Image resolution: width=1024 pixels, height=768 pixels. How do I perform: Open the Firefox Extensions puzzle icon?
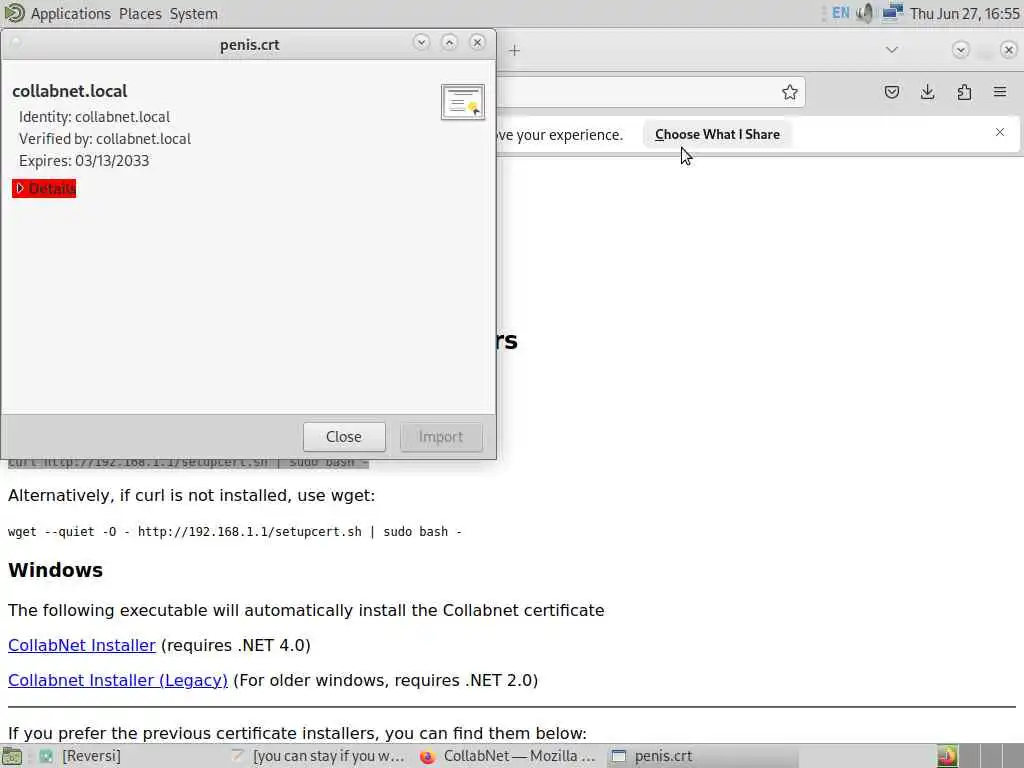tap(964, 92)
